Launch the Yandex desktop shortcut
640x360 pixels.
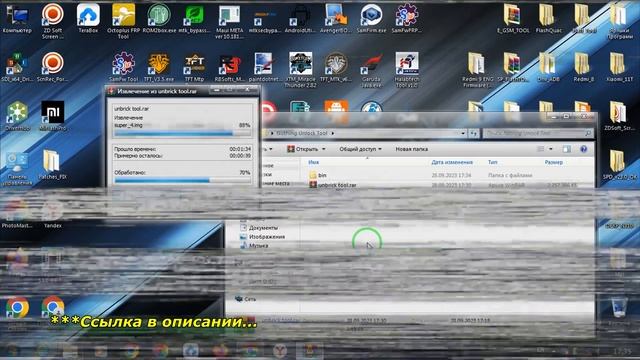click(x=53, y=214)
